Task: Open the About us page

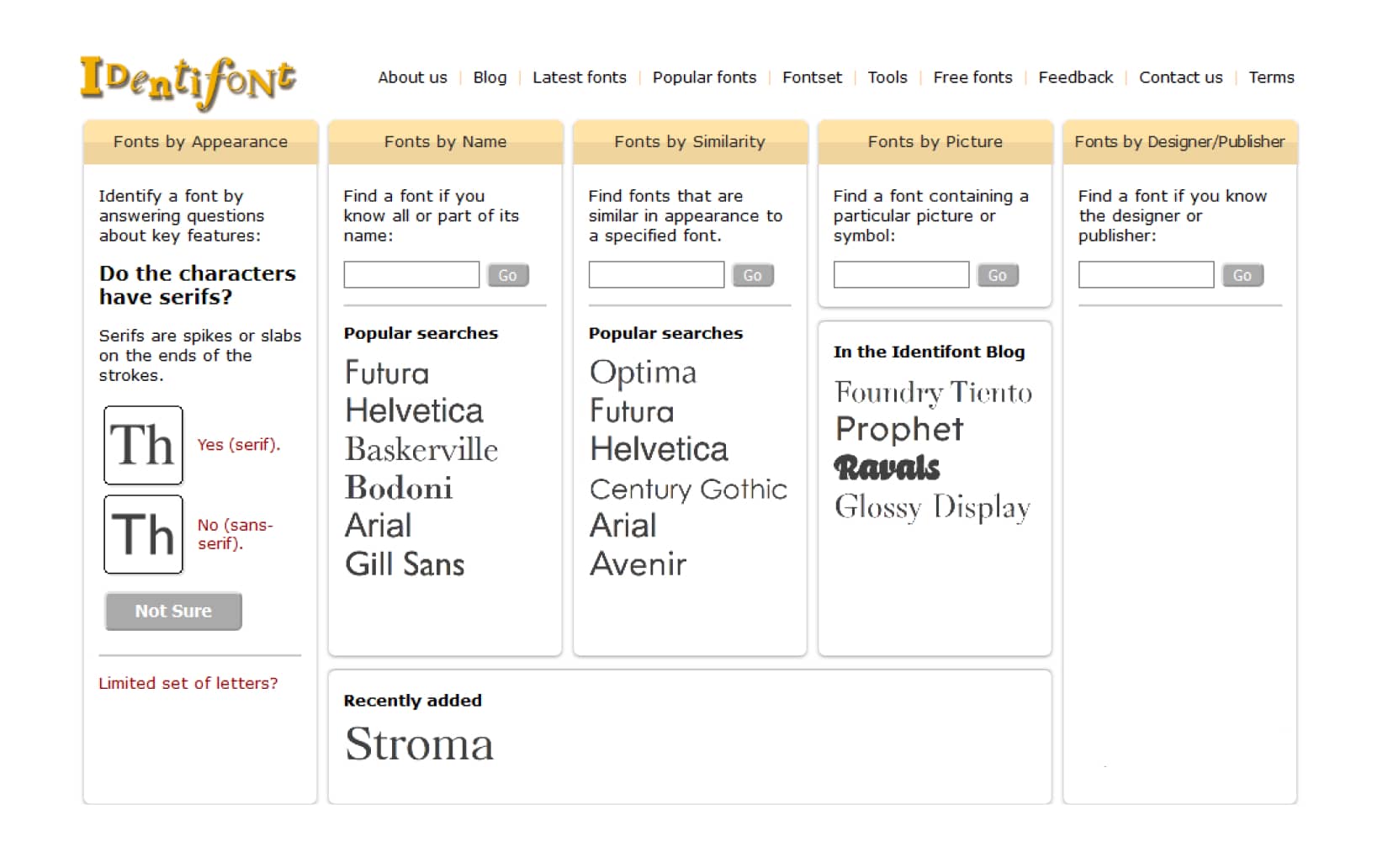Action: (x=411, y=77)
